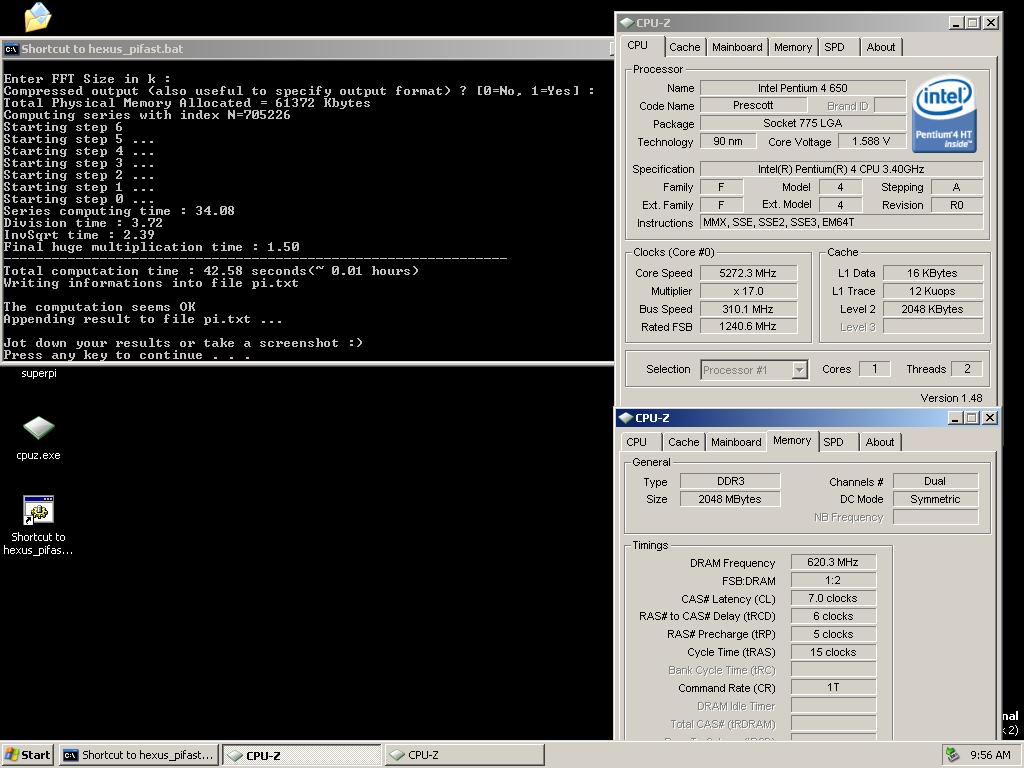Open the Start menu

[x=27, y=755]
